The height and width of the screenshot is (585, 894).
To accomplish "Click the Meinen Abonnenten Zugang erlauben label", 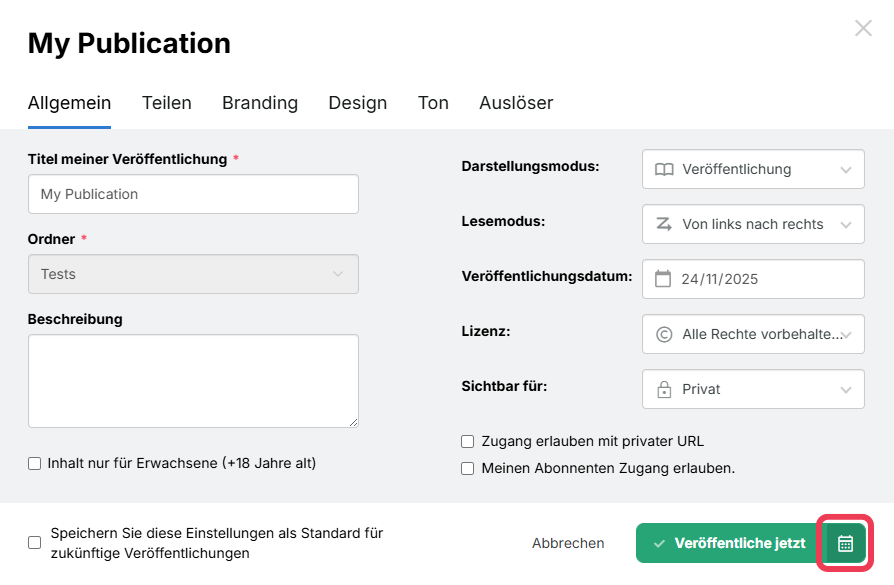I will point(608,469).
